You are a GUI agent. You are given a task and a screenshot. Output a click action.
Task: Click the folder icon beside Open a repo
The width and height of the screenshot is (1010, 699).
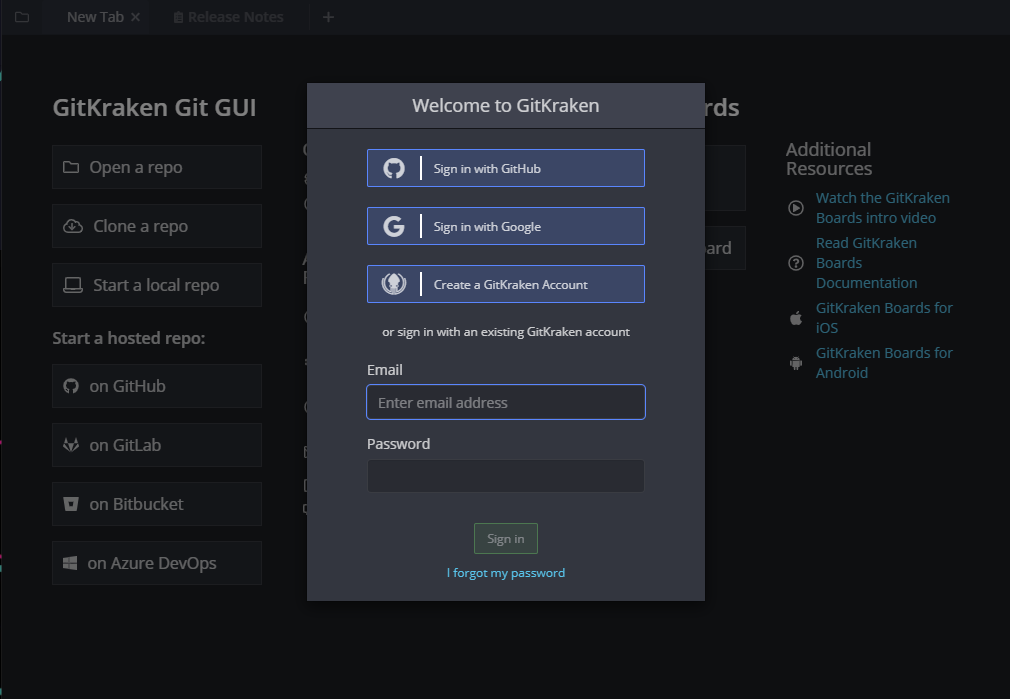(x=71, y=167)
